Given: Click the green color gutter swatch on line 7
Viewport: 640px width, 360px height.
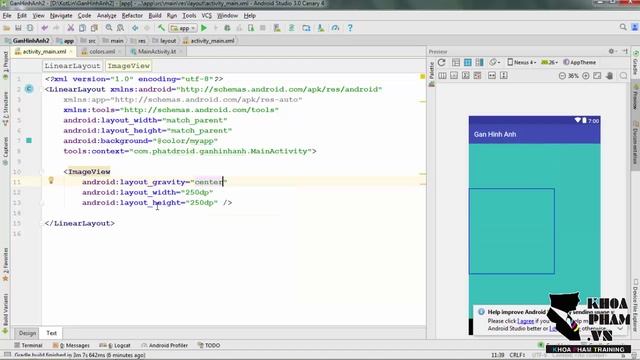Looking at the screenshot, I should pyautogui.click(x=29, y=140).
